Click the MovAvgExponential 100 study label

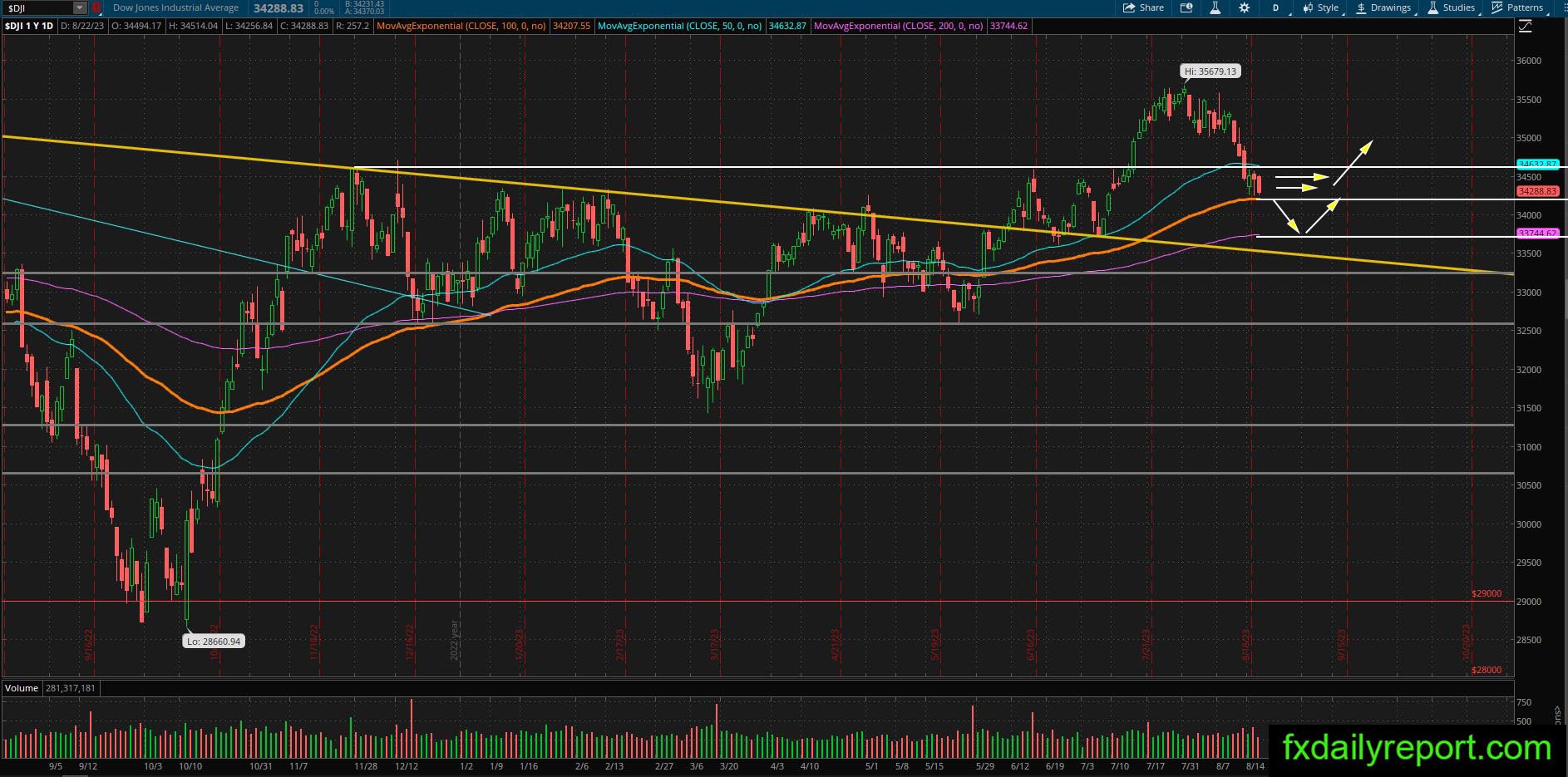coord(461,26)
